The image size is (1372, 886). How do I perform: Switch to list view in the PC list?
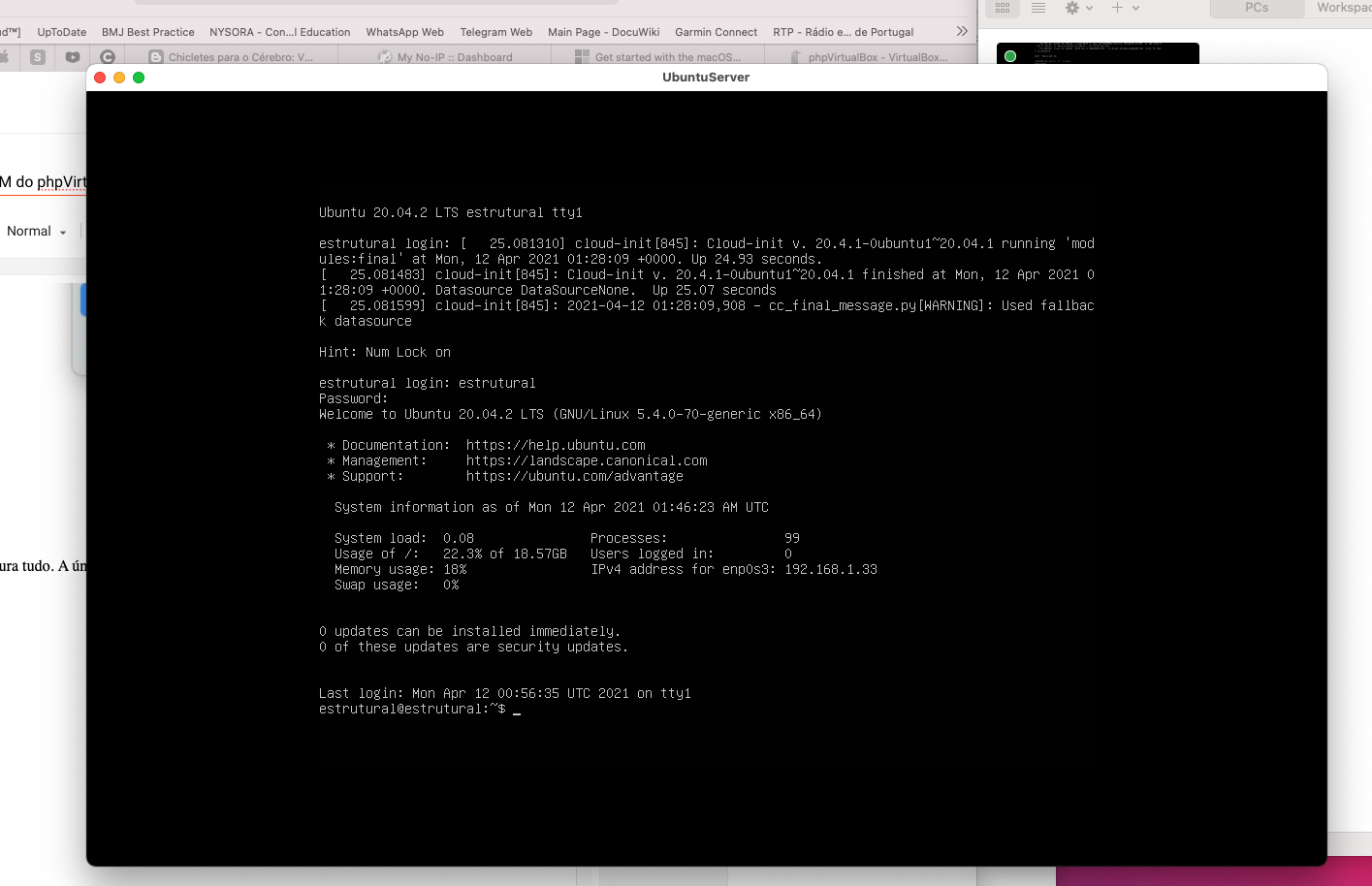pyautogui.click(x=1038, y=8)
